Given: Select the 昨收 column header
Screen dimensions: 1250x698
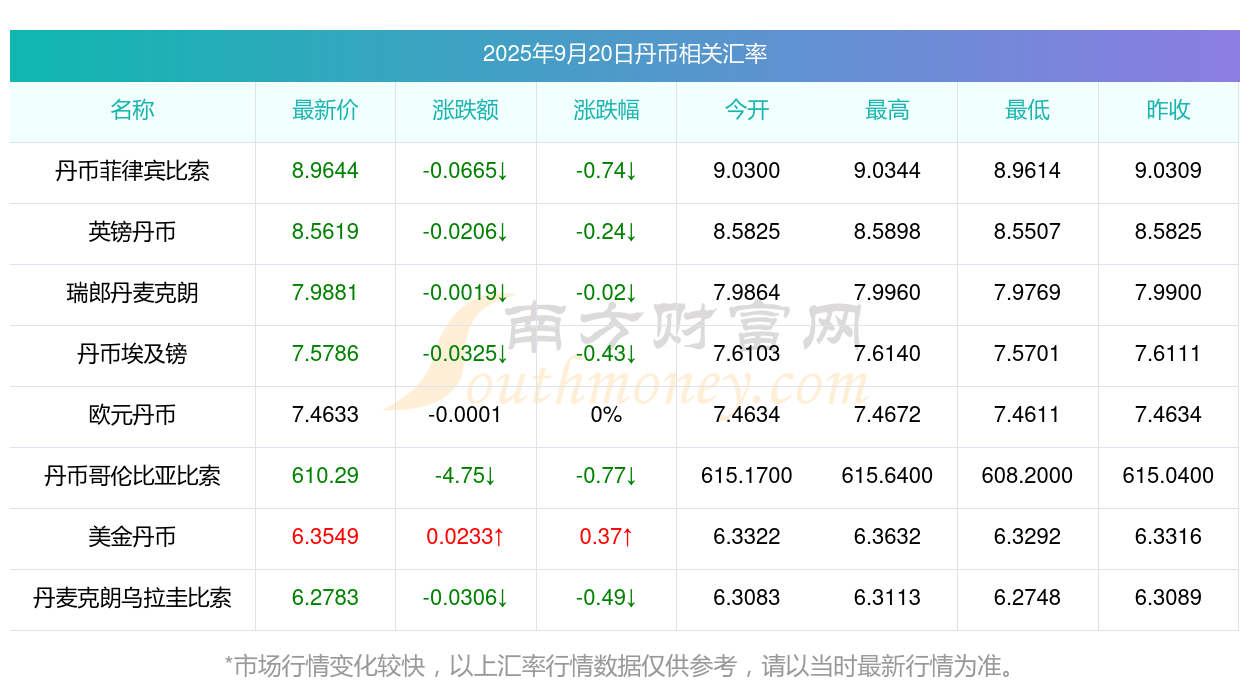Looking at the screenshot, I should 1168,110.
